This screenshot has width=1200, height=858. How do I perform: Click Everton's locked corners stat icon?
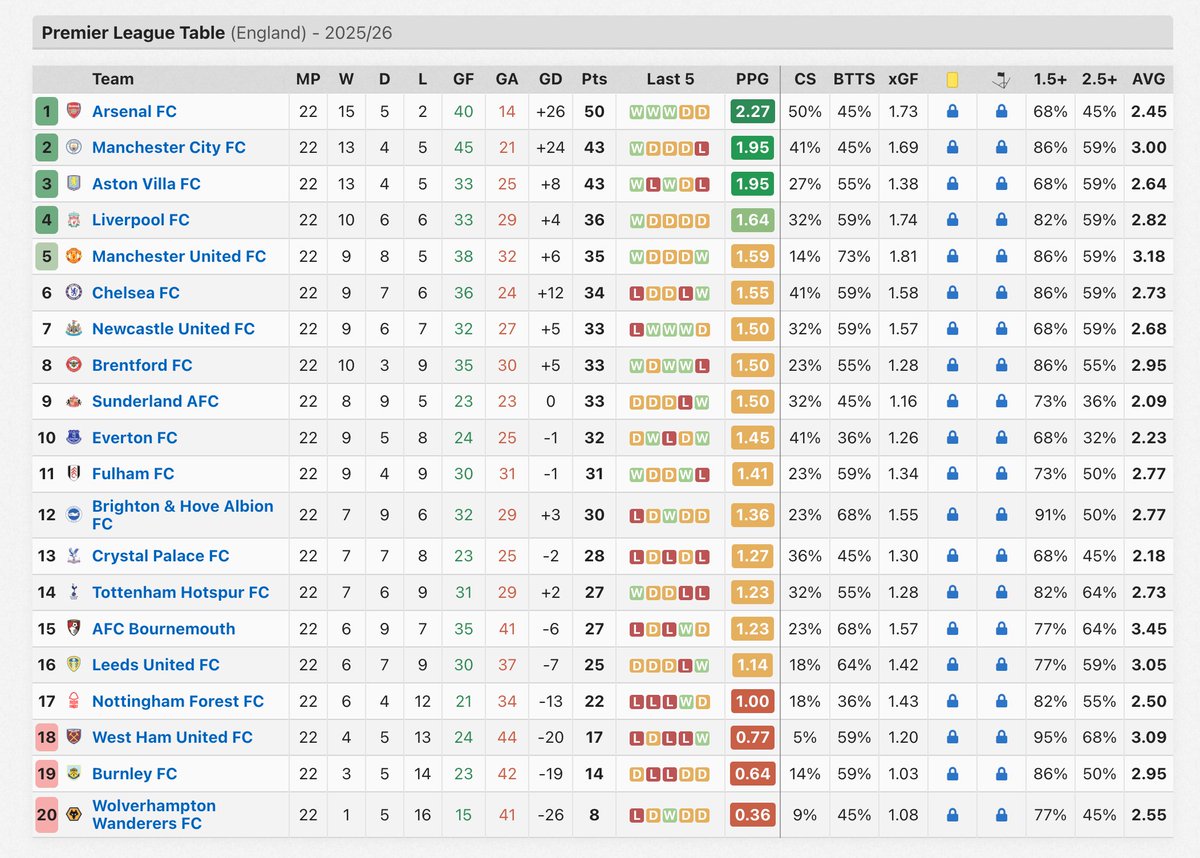click(x=1001, y=438)
